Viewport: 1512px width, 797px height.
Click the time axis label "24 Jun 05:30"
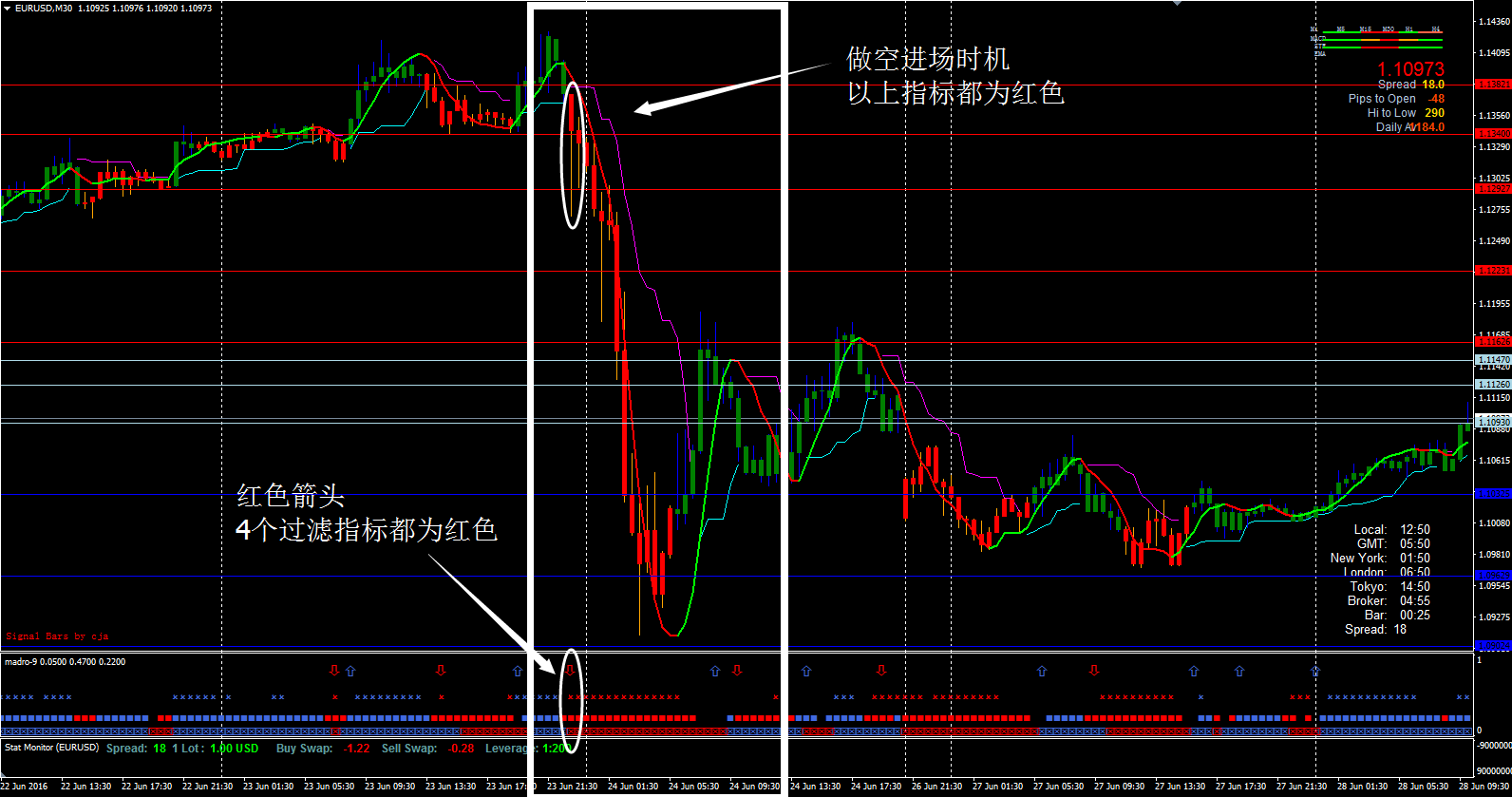pyautogui.click(x=694, y=787)
